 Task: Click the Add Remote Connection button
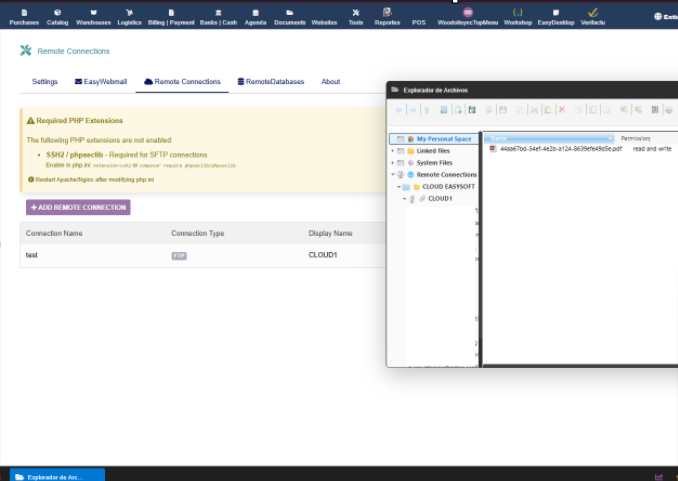(x=78, y=207)
